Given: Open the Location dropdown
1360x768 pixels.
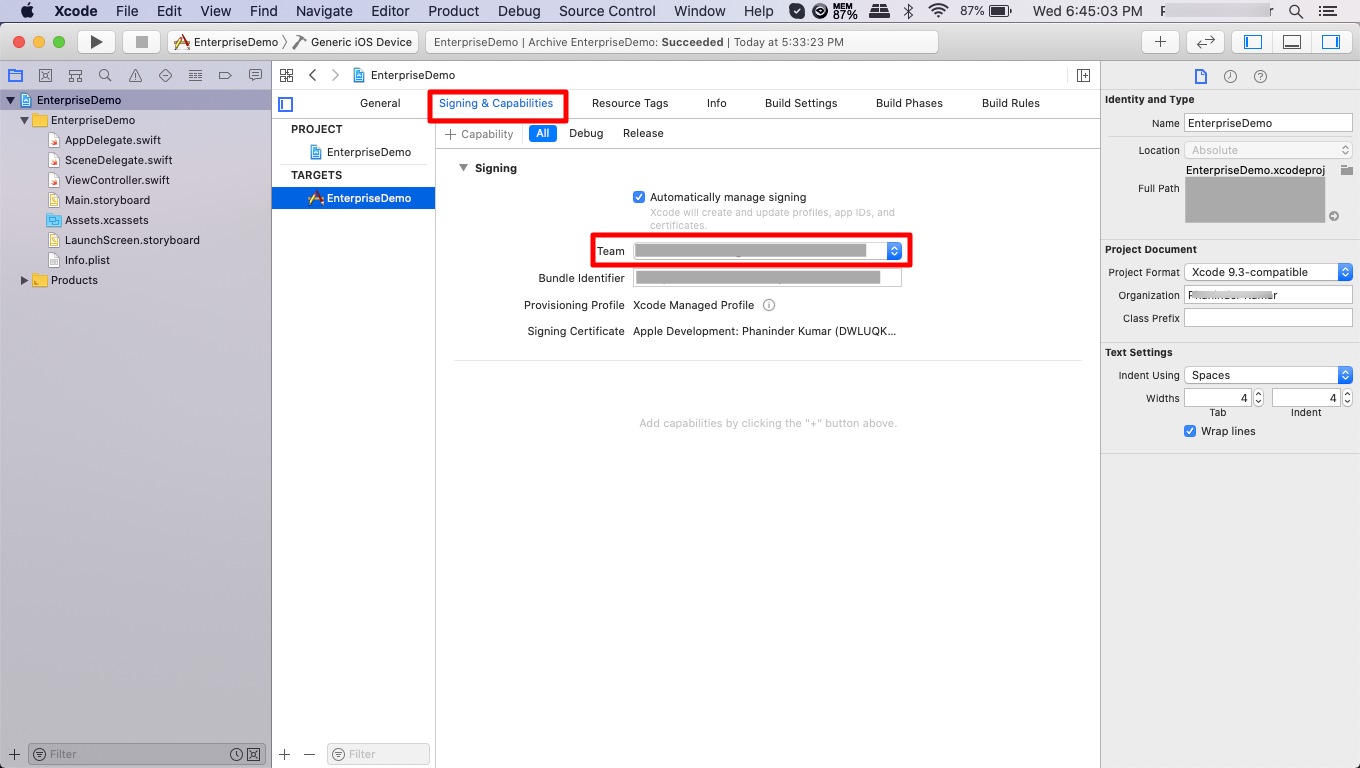Looking at the screenshot, I should click(x=1268, y=150).
